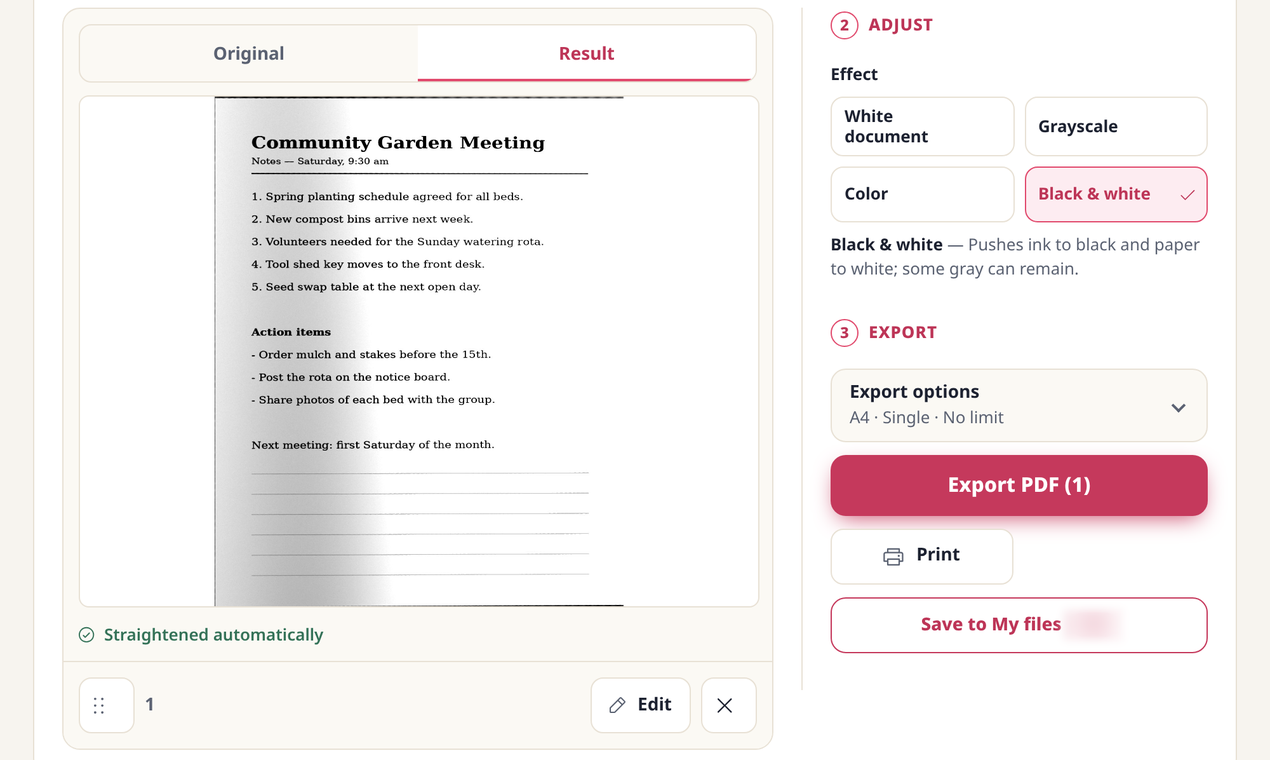The image size is (1270, 760).
Task: Choose the Black & white effect
Action: pos(1116,194)
